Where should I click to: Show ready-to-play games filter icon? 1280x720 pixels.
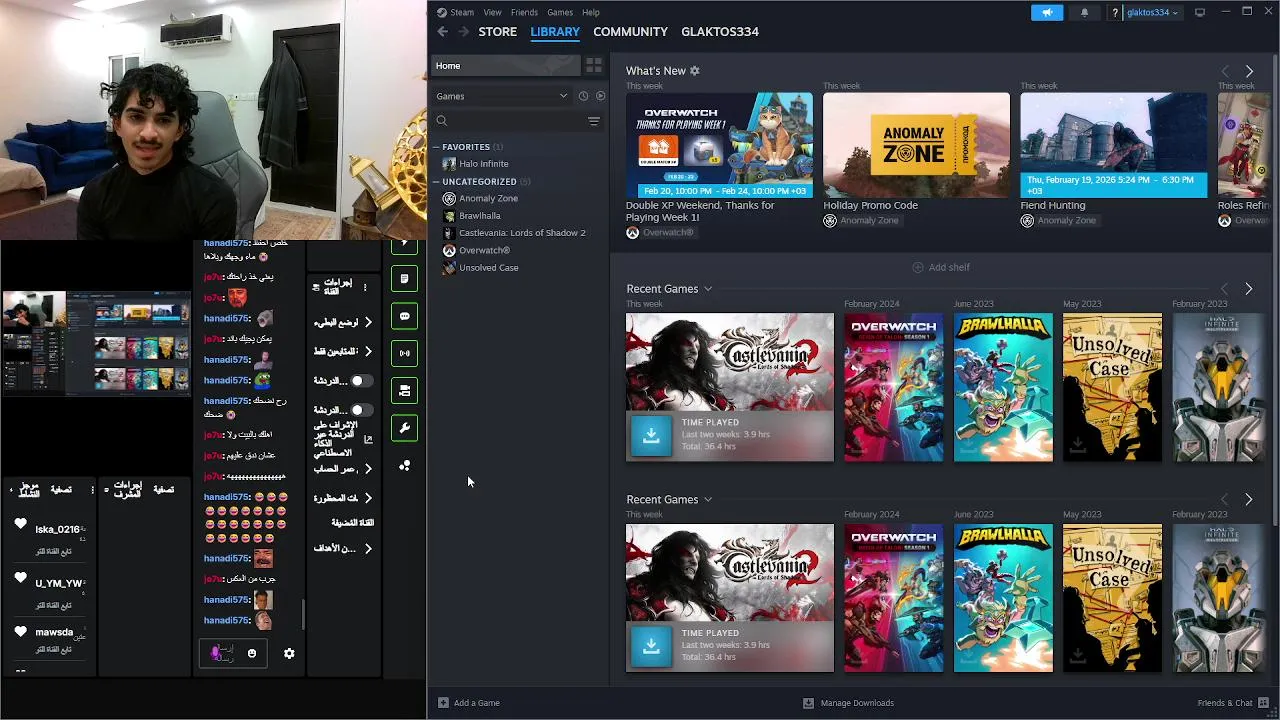coord(600,96)
